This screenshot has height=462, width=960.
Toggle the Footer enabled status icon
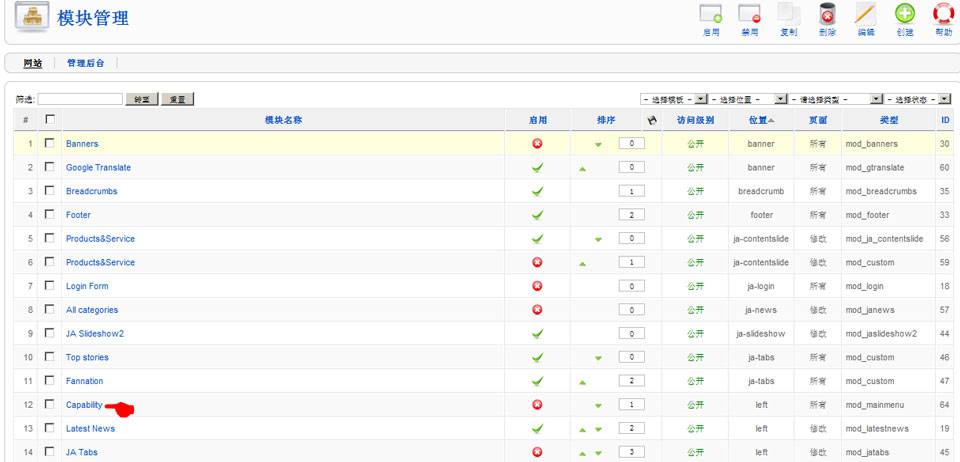[x=538, y=215]
